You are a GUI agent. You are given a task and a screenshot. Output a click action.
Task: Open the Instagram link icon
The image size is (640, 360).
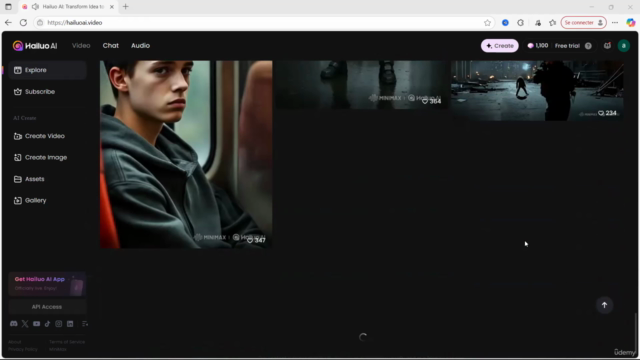point(59,324)
